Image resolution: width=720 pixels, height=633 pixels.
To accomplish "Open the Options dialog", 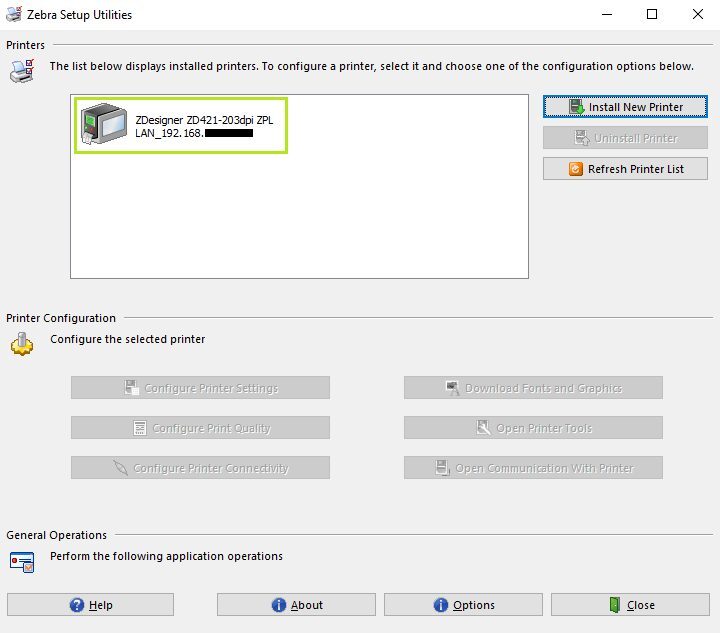I will [463, 605].
